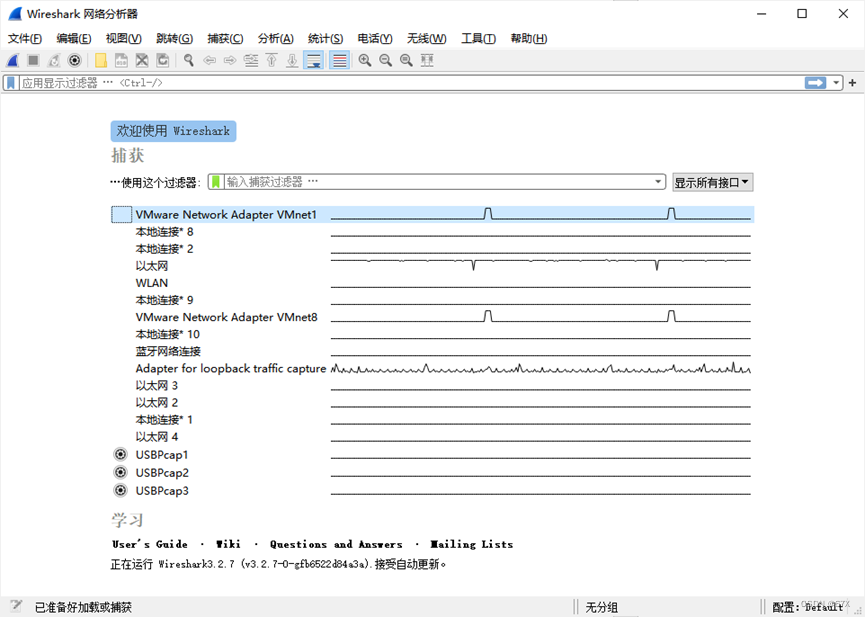Select 以太网 4 interface
This screenshot has width=865, height=617.
coord(432,437)
